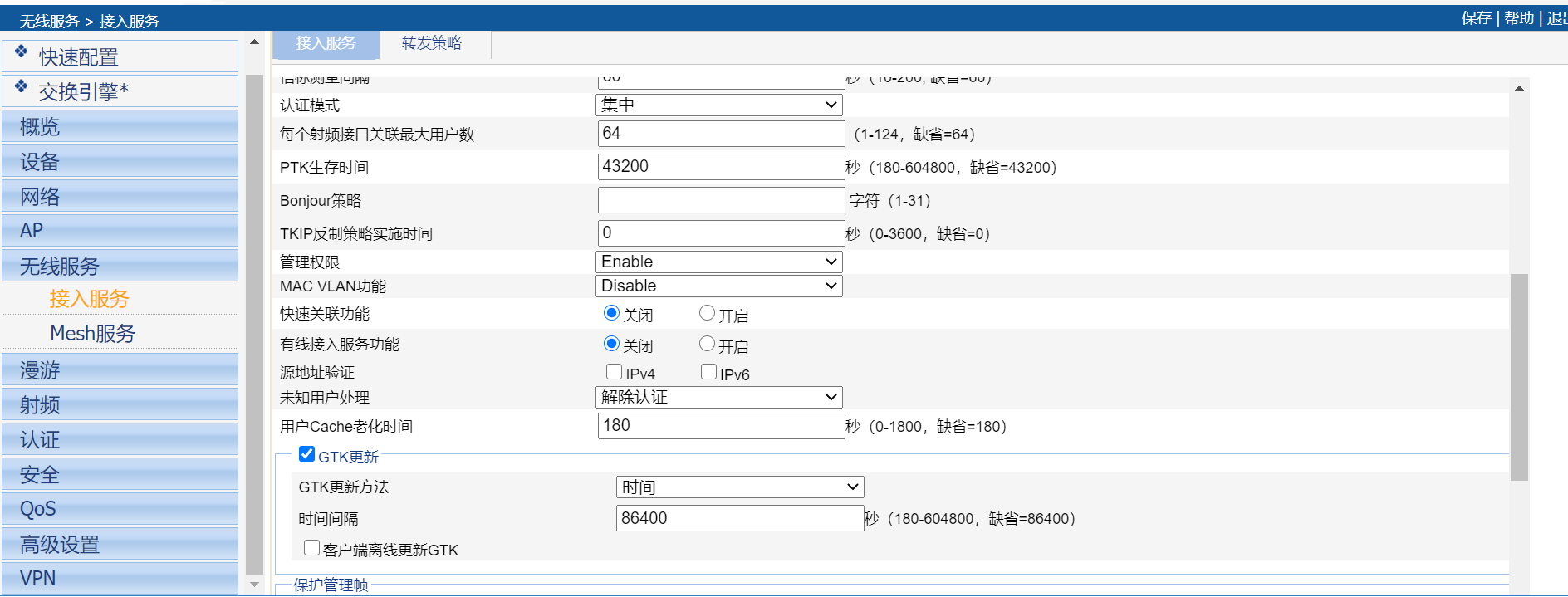The image size is (1568, 597).
Task: Switch to the 转发策略 tab
Action: (x=432, y=43)
